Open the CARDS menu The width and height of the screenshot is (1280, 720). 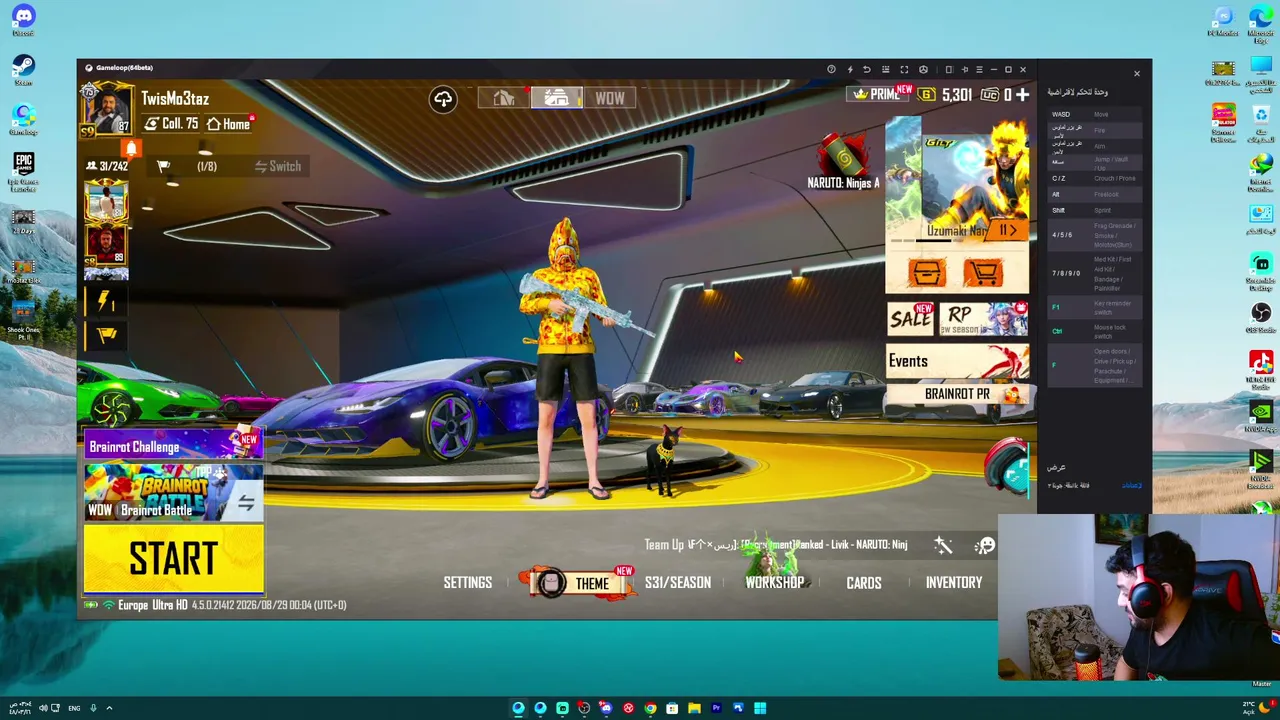(x=864, y=582)
